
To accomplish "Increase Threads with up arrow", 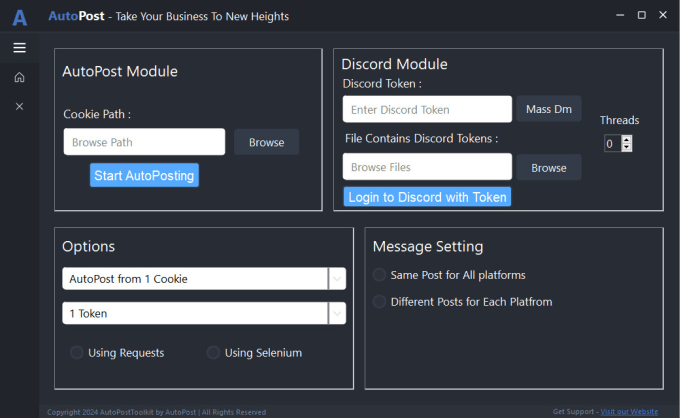I will pos(626,140).
